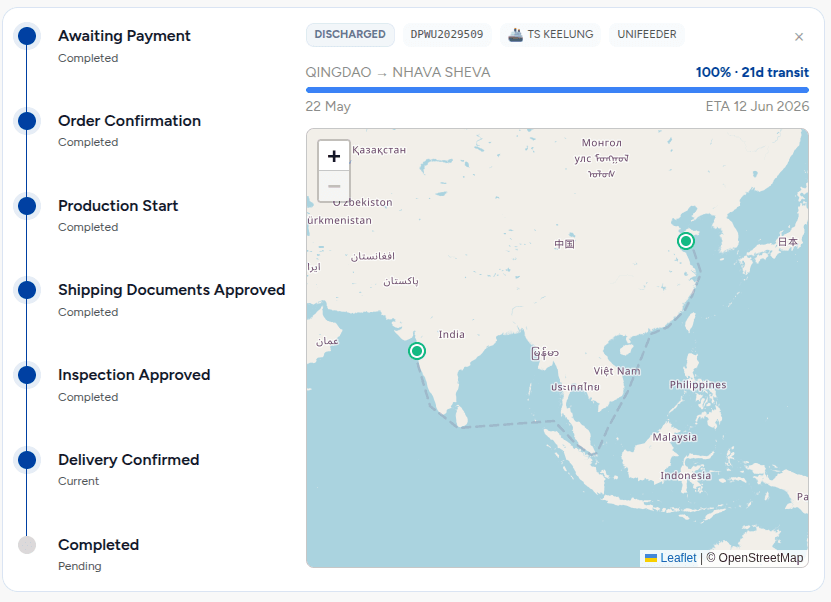Click the 'Delivery Confirmed' step title
831x602 pixels.
[x=129, y=459]
